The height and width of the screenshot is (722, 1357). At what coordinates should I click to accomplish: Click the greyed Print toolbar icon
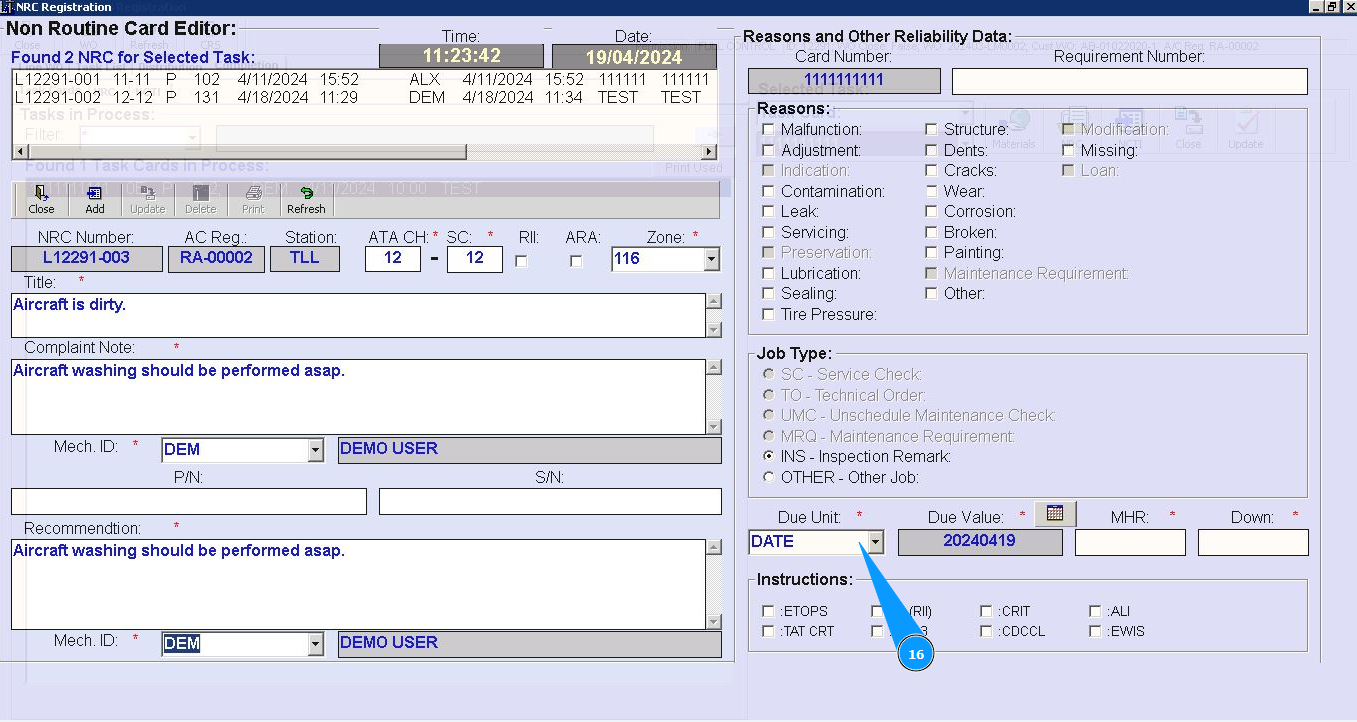pos(253,200)
